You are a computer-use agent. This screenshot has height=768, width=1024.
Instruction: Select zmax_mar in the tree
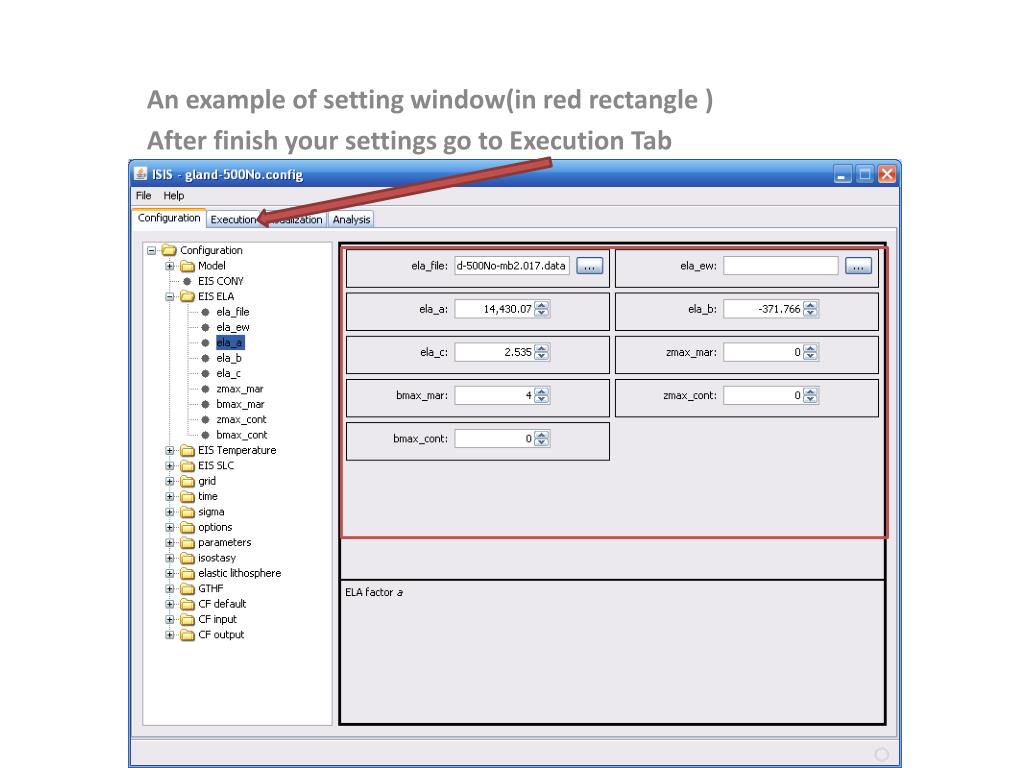[240, 389]
